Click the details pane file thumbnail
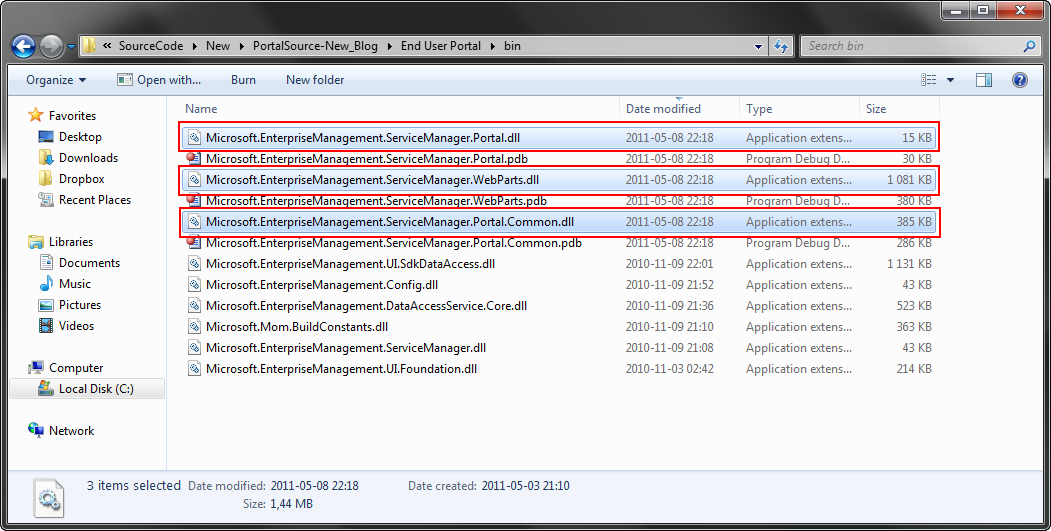This screenshot has width=1051, height=531. coord(49,498)
